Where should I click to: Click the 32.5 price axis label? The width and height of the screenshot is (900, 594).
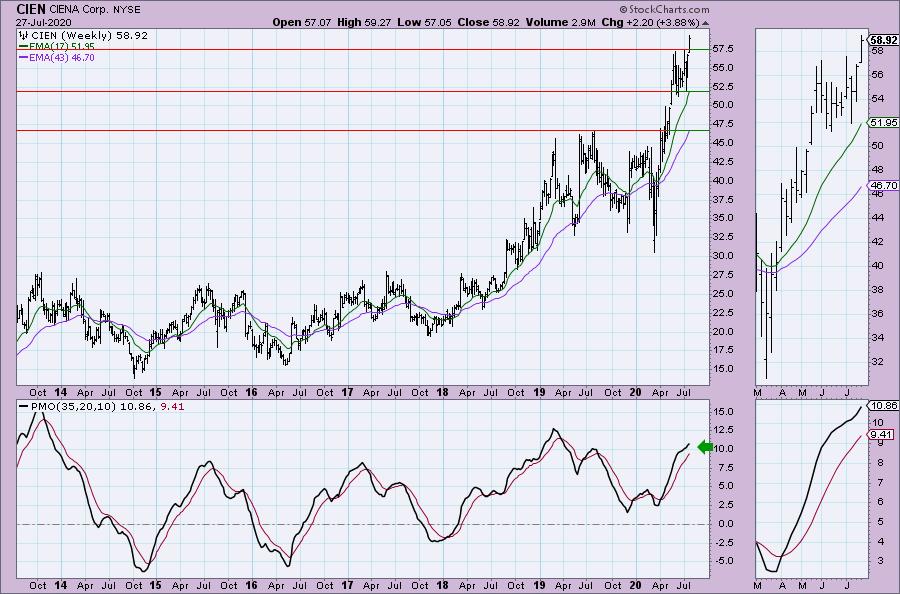722,237
